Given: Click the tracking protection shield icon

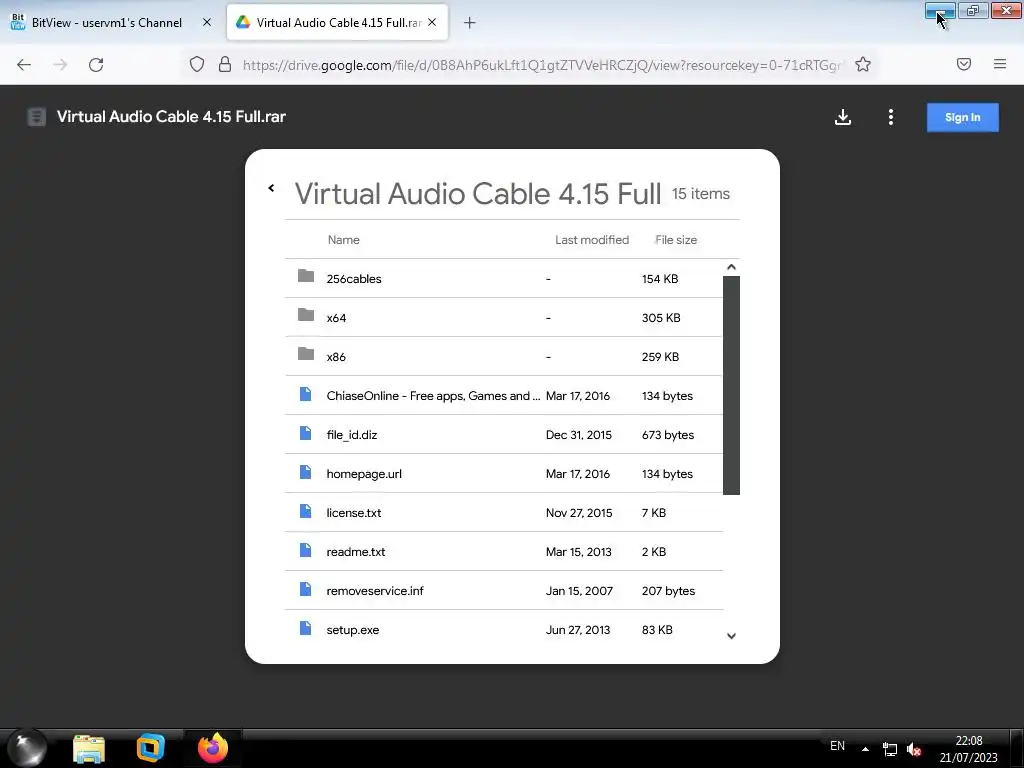Looking at the screenshot, I should point(197,65).
